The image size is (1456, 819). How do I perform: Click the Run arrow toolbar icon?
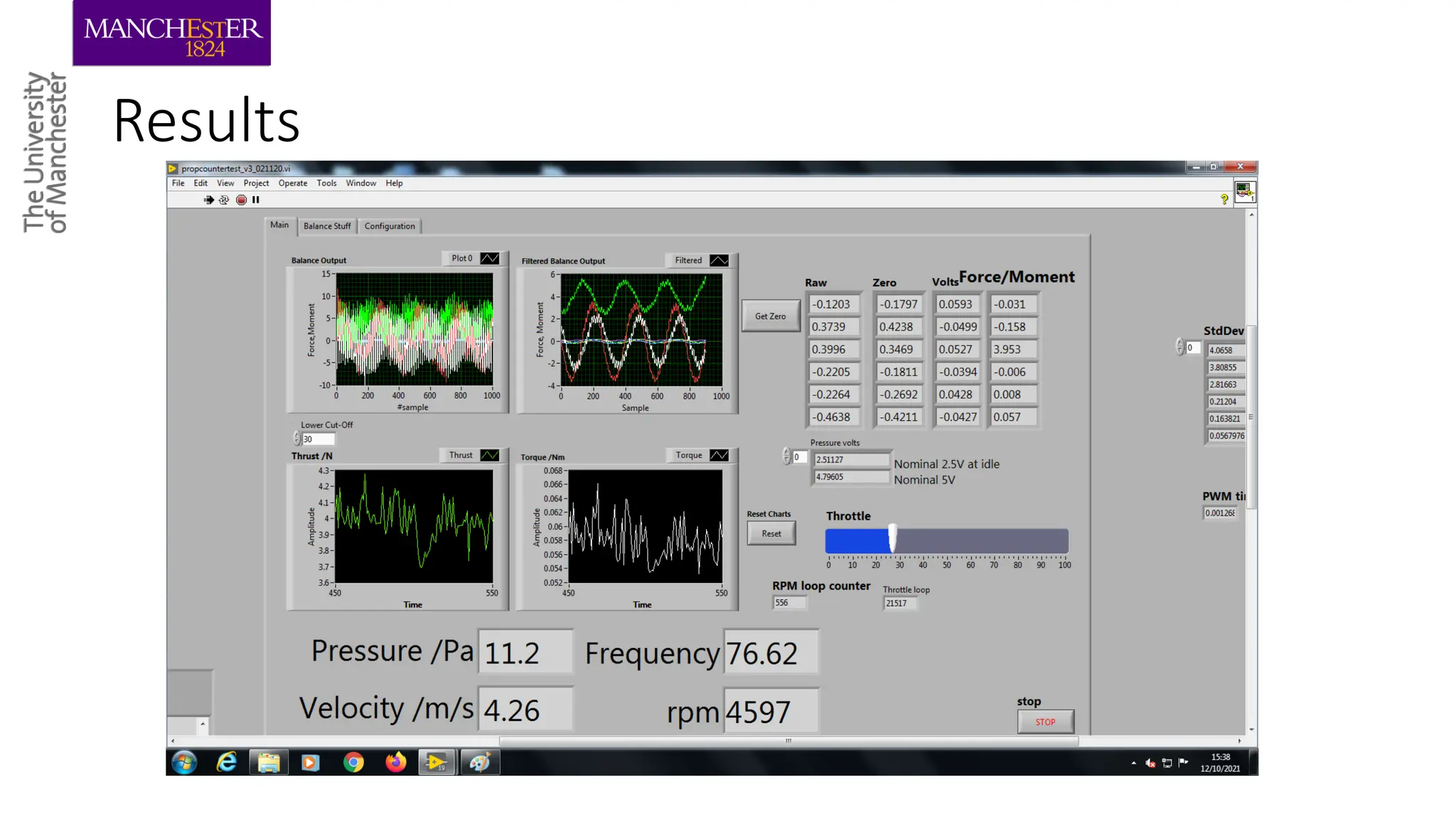tap(208, 200)
